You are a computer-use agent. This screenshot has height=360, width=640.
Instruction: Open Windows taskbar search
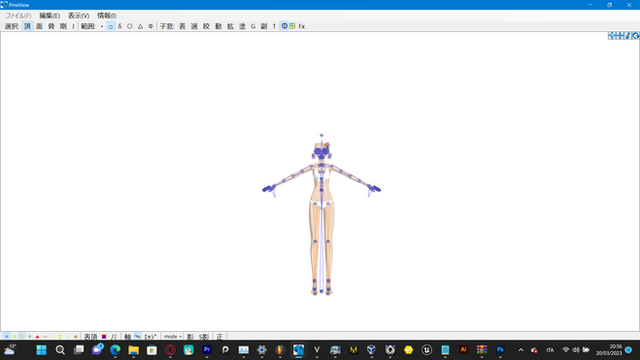click(x=60, y=350)
